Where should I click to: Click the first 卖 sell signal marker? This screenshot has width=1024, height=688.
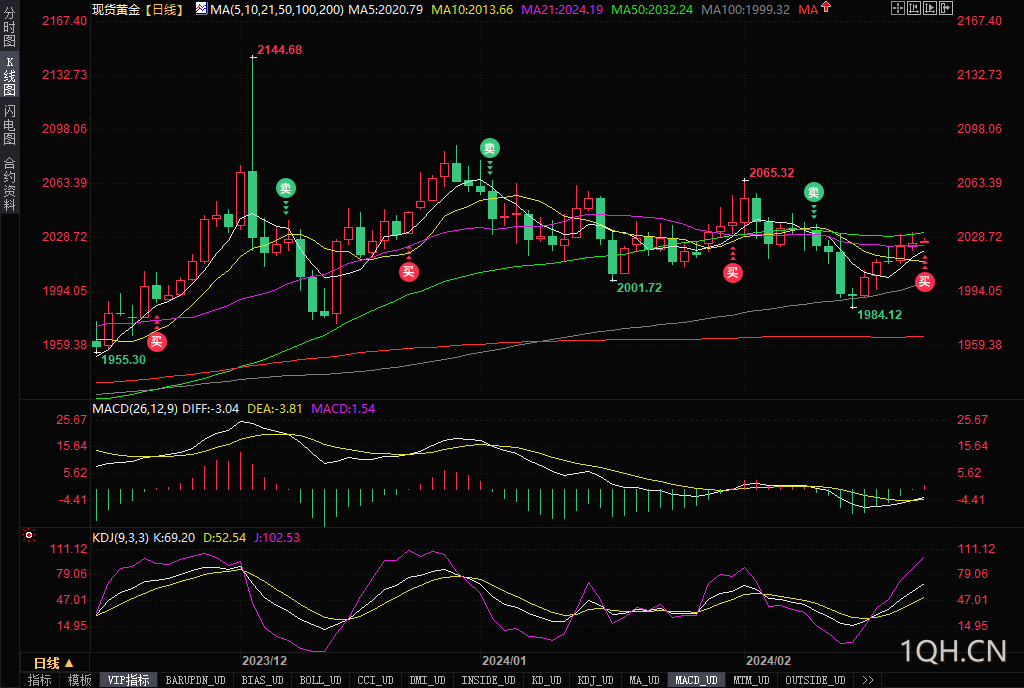pyautogui.click(x=286, y=188)
